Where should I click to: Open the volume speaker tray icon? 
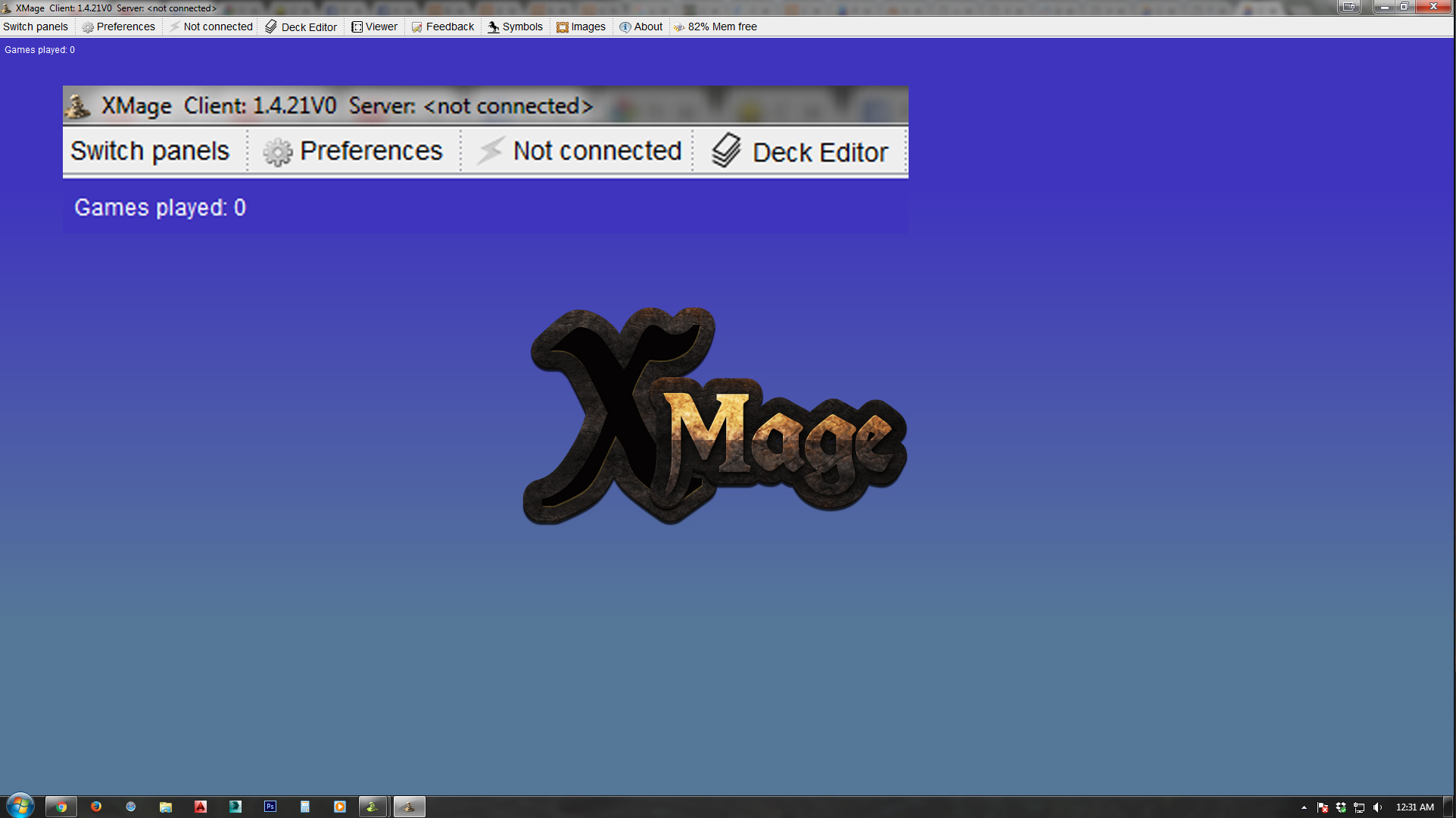point(1377,807)
